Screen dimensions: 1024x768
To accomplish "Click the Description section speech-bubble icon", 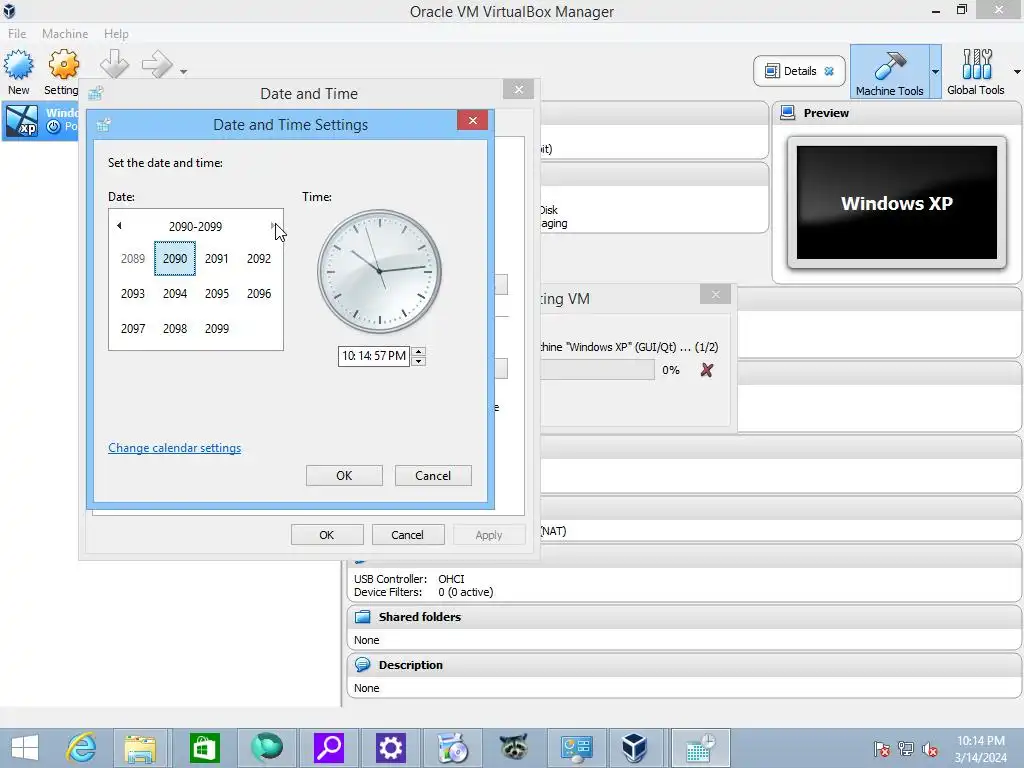I will pos(362,665).
